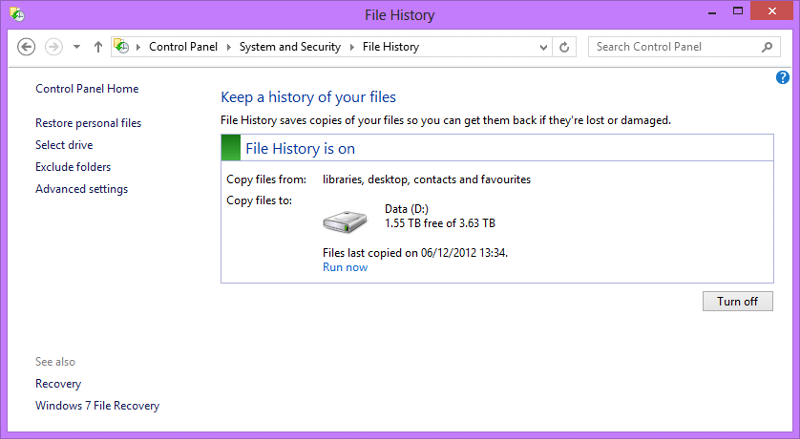This screenshot has height=439, width=800.
Task: Maximize the File History window
Action: point(738,11)
